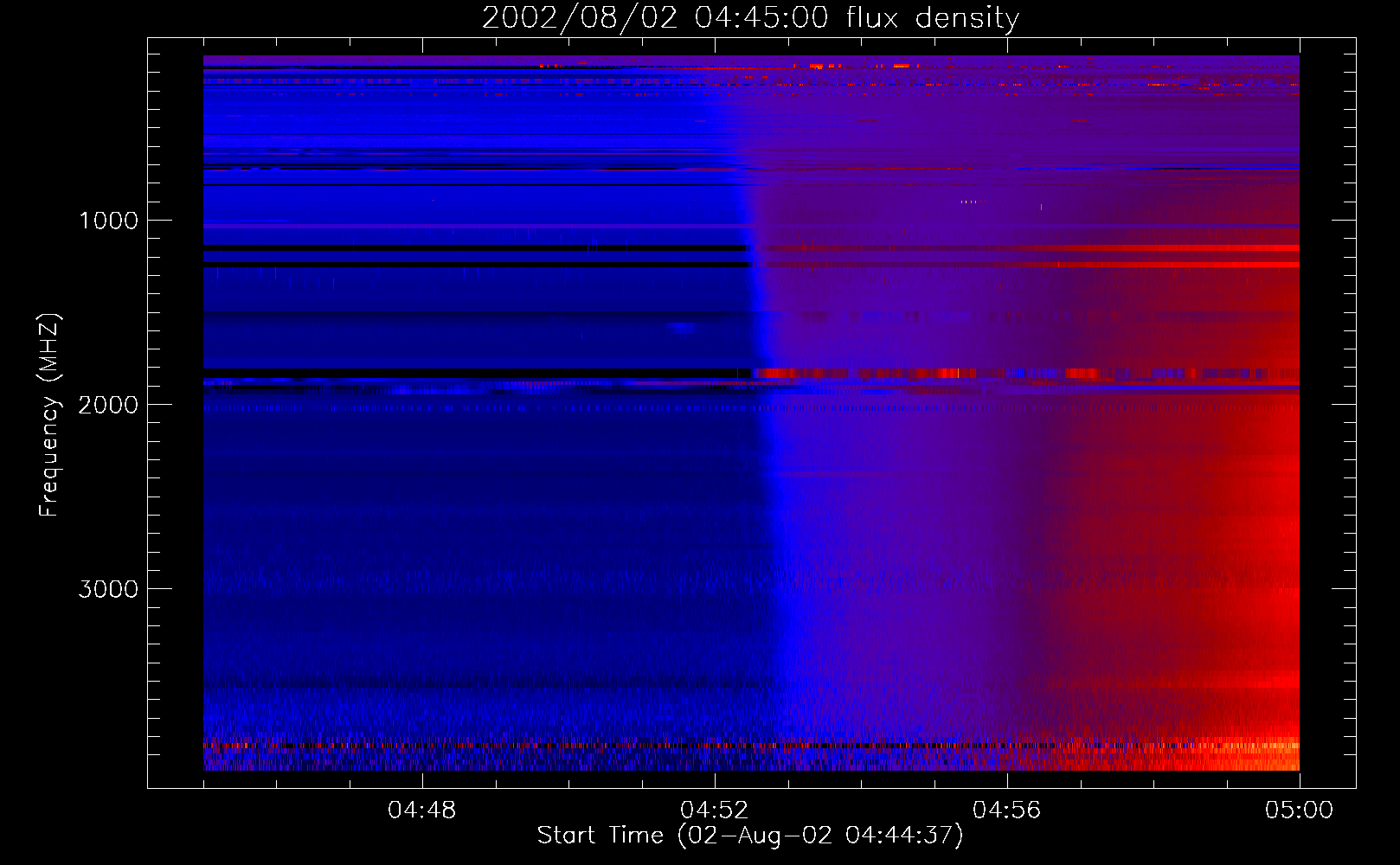This screenshot has width=1400, height=865.
Task: Click the spectrogram flux density image
Action: pos(751,413)
